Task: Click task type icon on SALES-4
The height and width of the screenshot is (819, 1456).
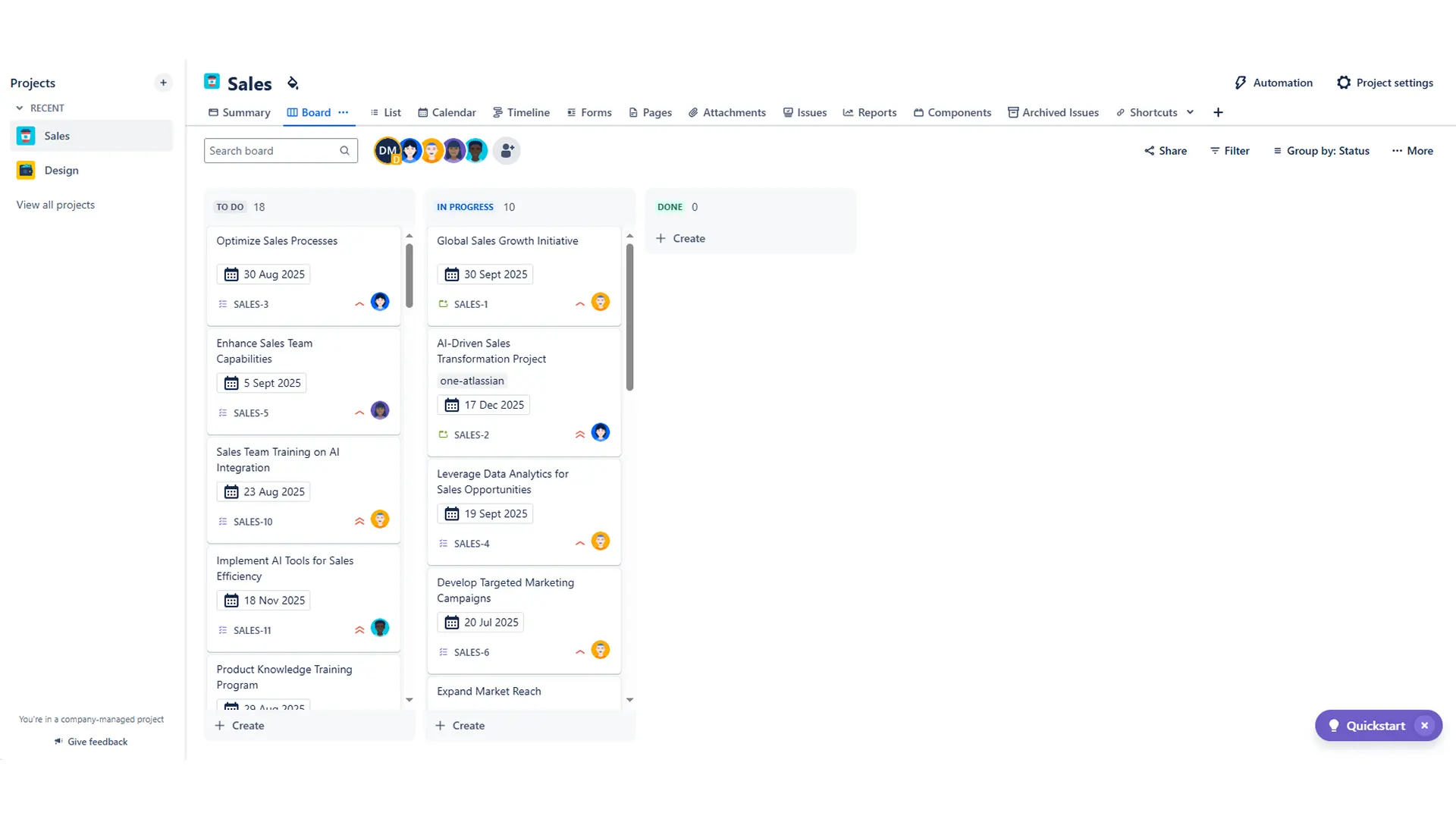Action: click(x=444, y=544)
